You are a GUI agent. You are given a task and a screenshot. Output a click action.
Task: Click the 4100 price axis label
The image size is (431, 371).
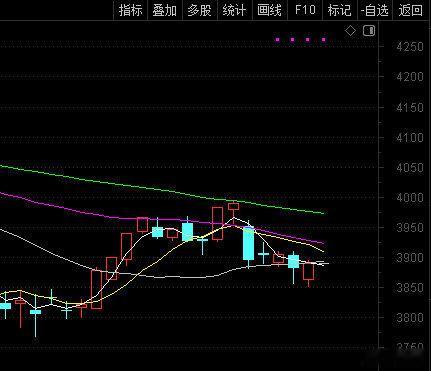410,137
